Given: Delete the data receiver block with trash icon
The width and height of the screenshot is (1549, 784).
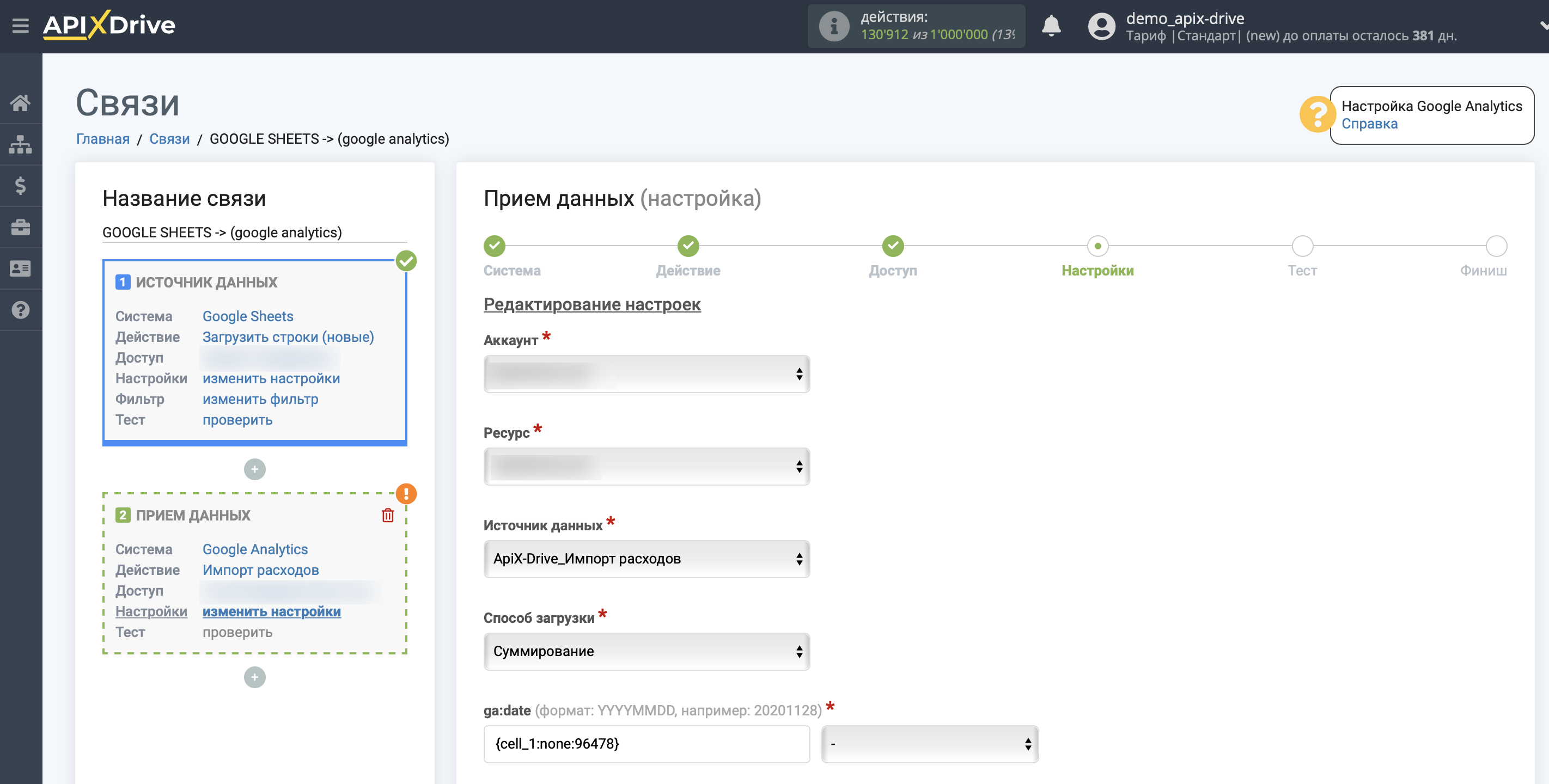Looking at the screenshot, I should (388, 515).
